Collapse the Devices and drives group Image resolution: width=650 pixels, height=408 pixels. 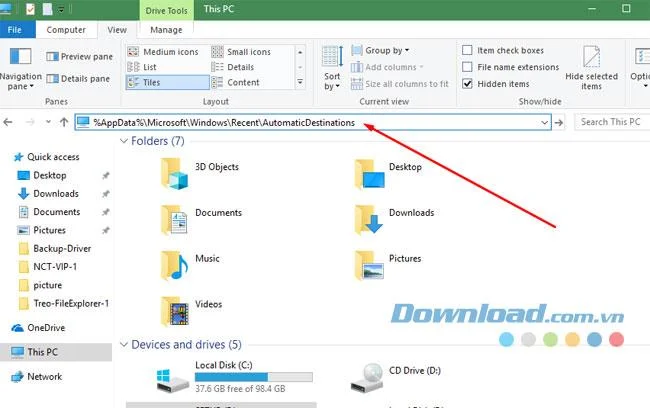[124, 345]
